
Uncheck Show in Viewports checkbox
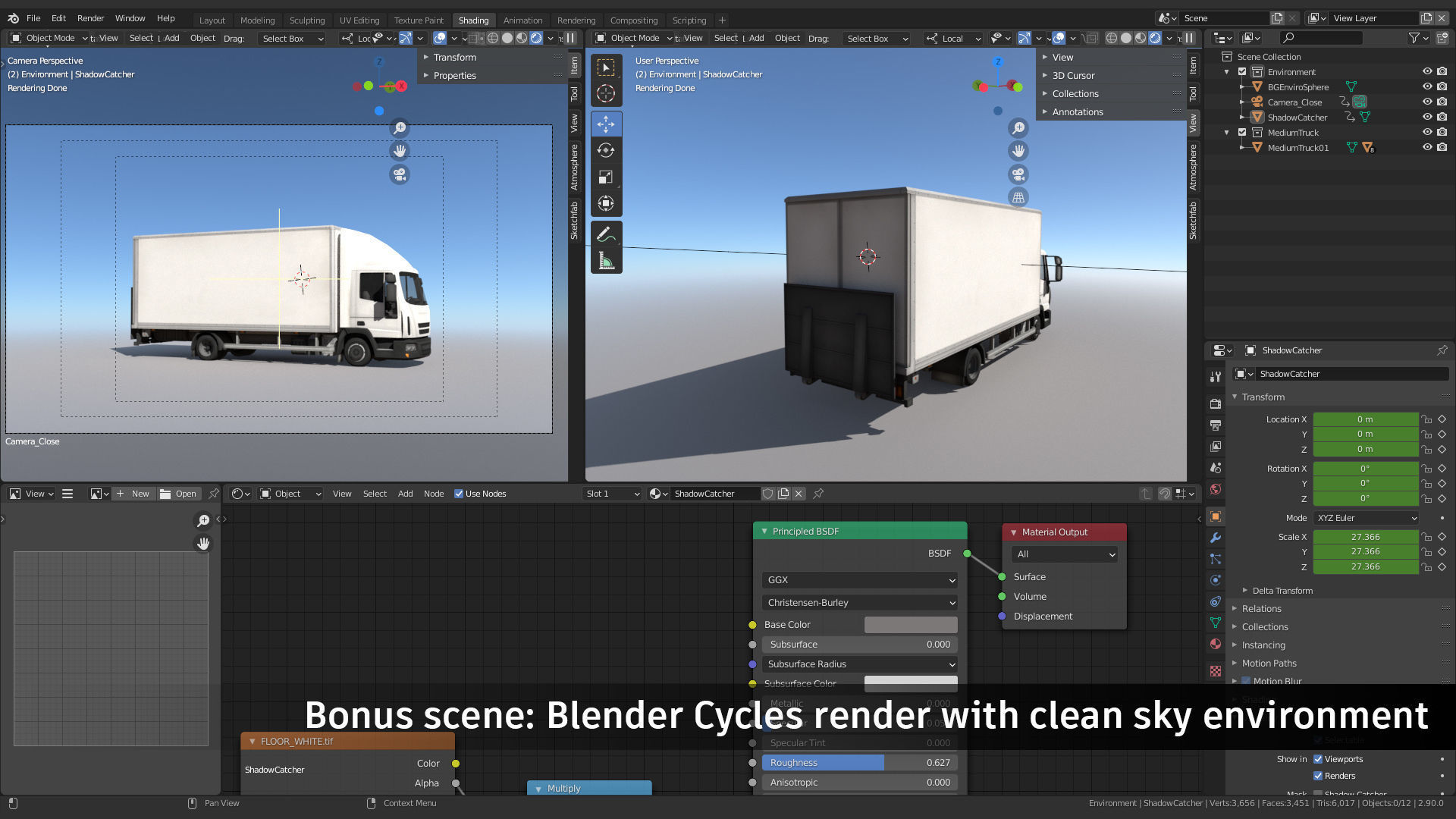(1318, 759)
